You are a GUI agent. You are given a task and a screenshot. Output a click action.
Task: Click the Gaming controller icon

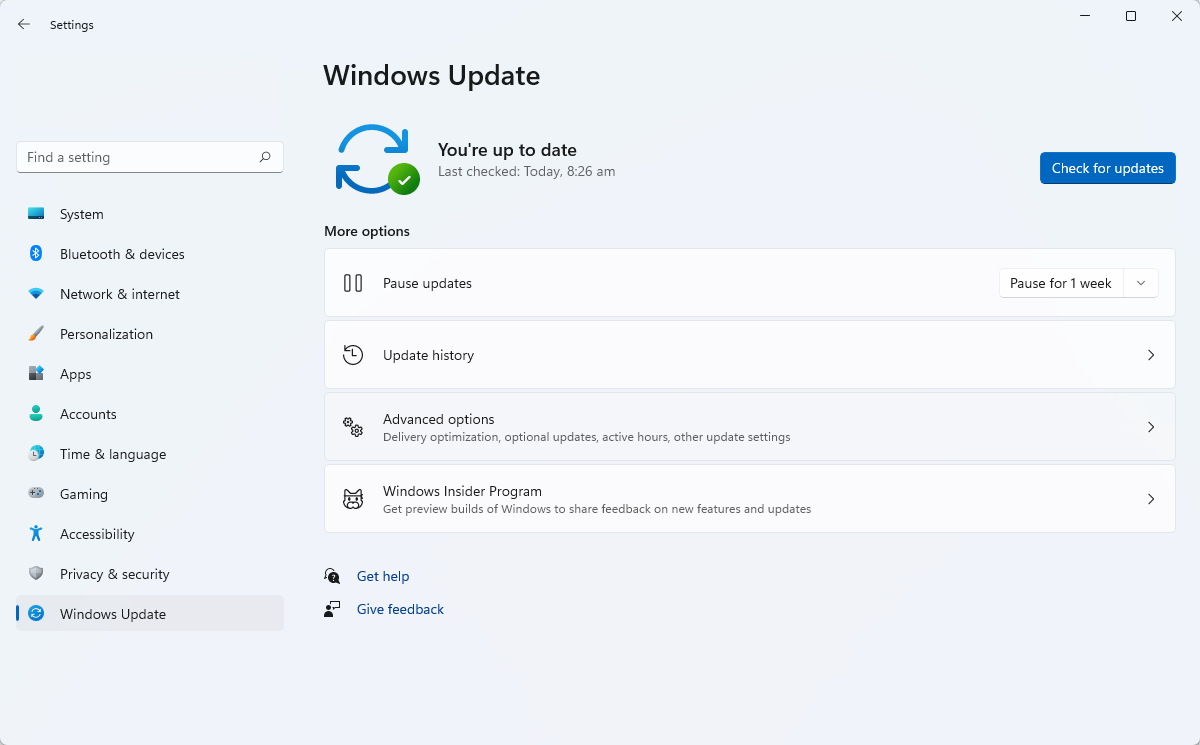click(36, 494)
